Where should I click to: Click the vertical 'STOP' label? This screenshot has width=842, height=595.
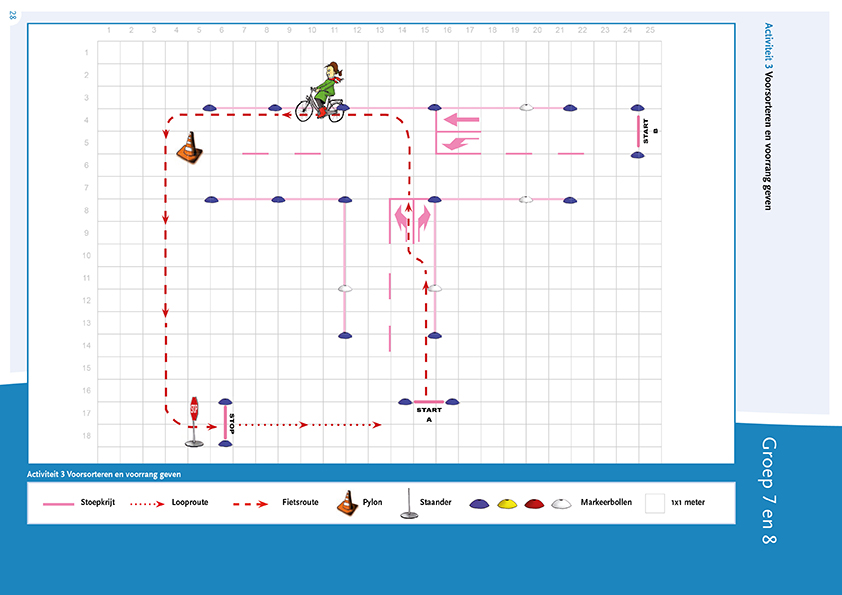coord(232,424)
